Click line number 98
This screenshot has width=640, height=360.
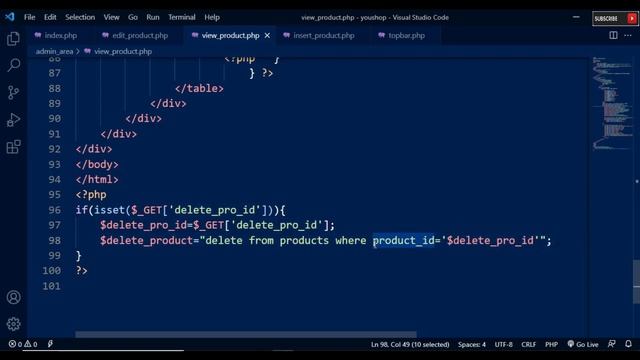[x=54, y=240]
